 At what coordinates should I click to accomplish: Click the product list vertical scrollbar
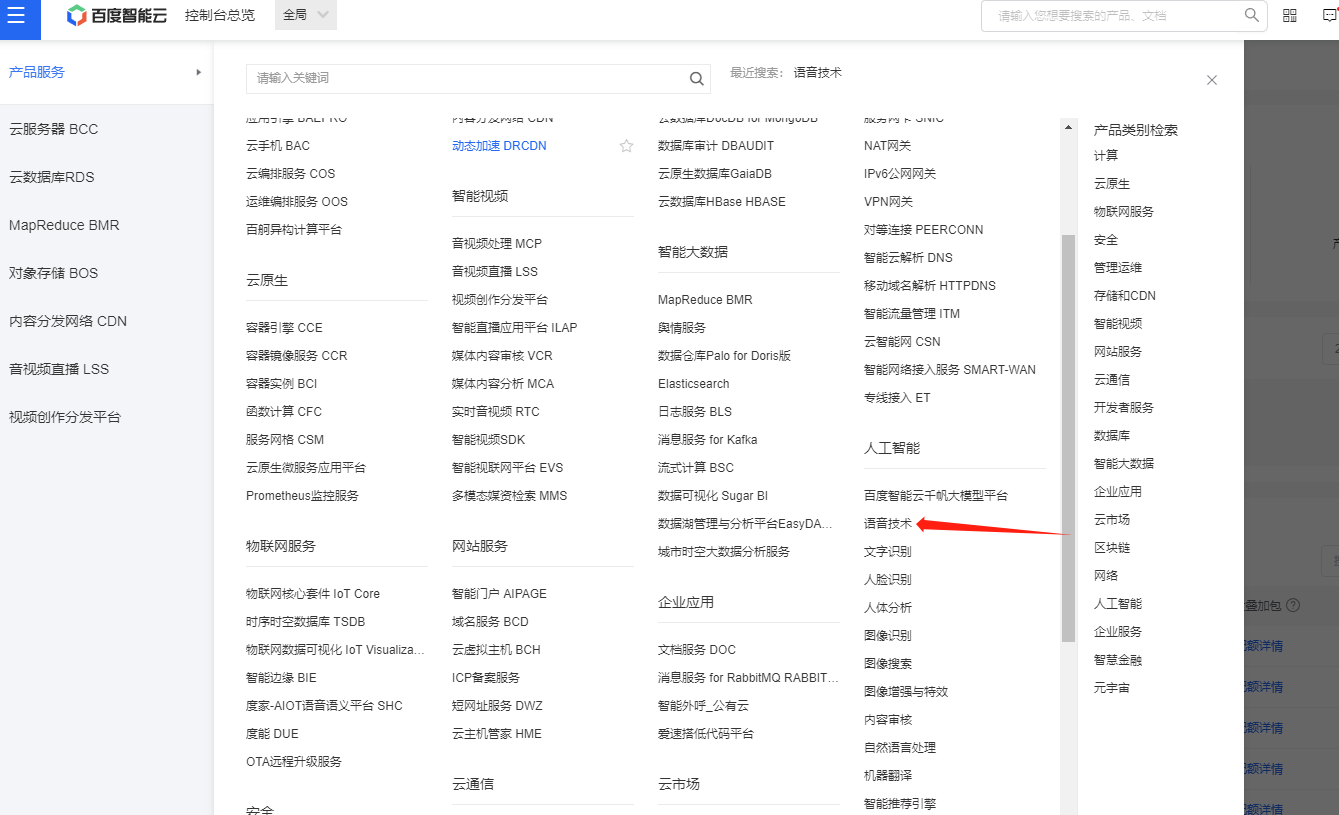[1068, 437]
